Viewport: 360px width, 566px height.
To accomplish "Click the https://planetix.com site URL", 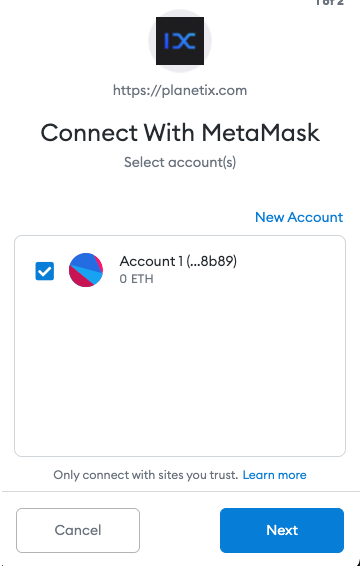I will coord(180,90).
